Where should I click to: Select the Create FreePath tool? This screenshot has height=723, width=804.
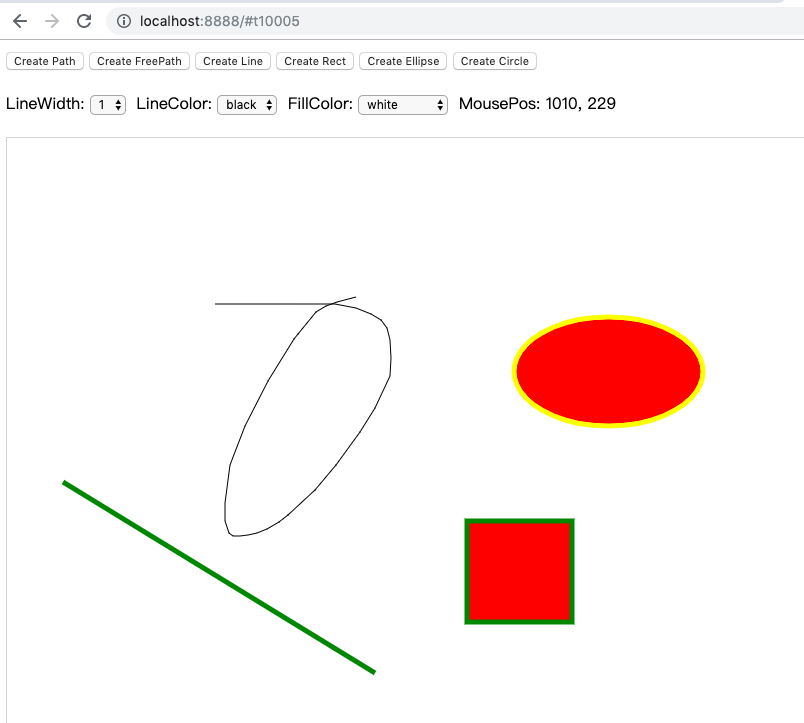click(139, 61)
